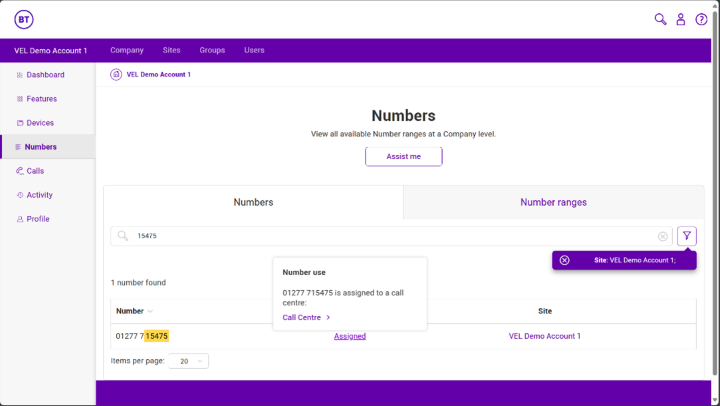Go to Calls in sidebar
Image resolution: width=720 pixels, height=406 pixels.
click(x=35, y=171)
